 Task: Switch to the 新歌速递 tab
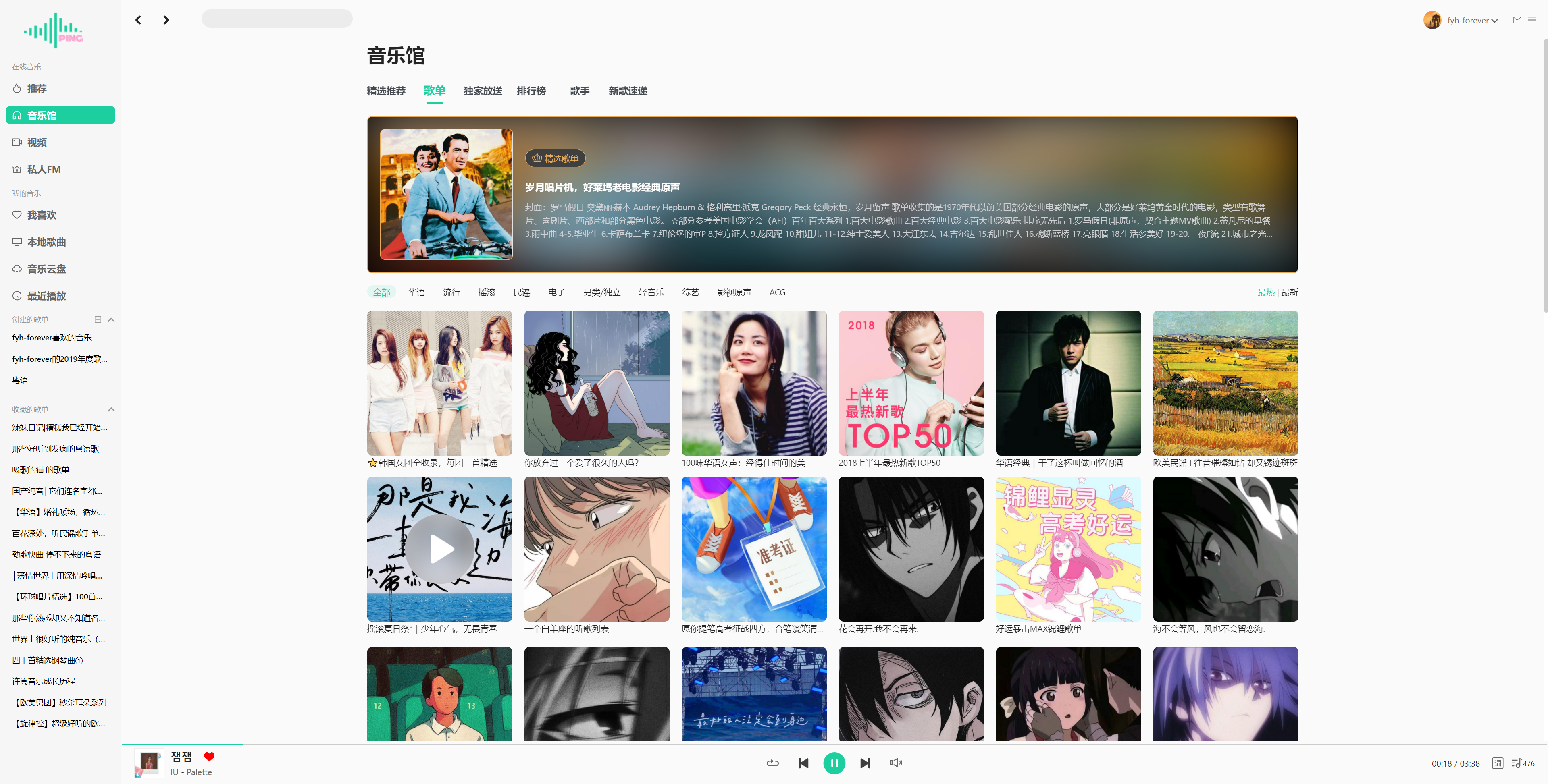tap(627, 91)
